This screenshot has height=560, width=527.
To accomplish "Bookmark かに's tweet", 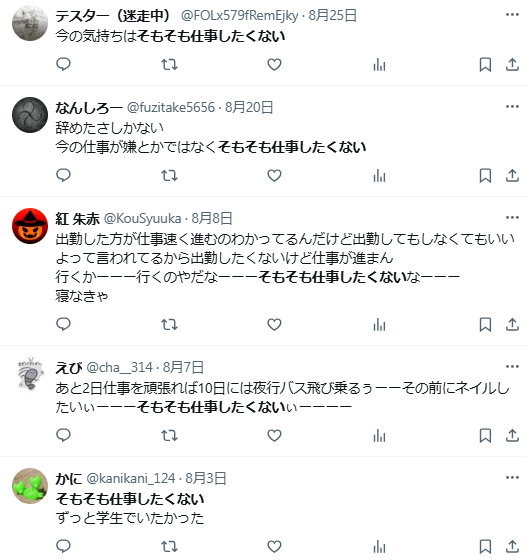I will click(485, 547).
